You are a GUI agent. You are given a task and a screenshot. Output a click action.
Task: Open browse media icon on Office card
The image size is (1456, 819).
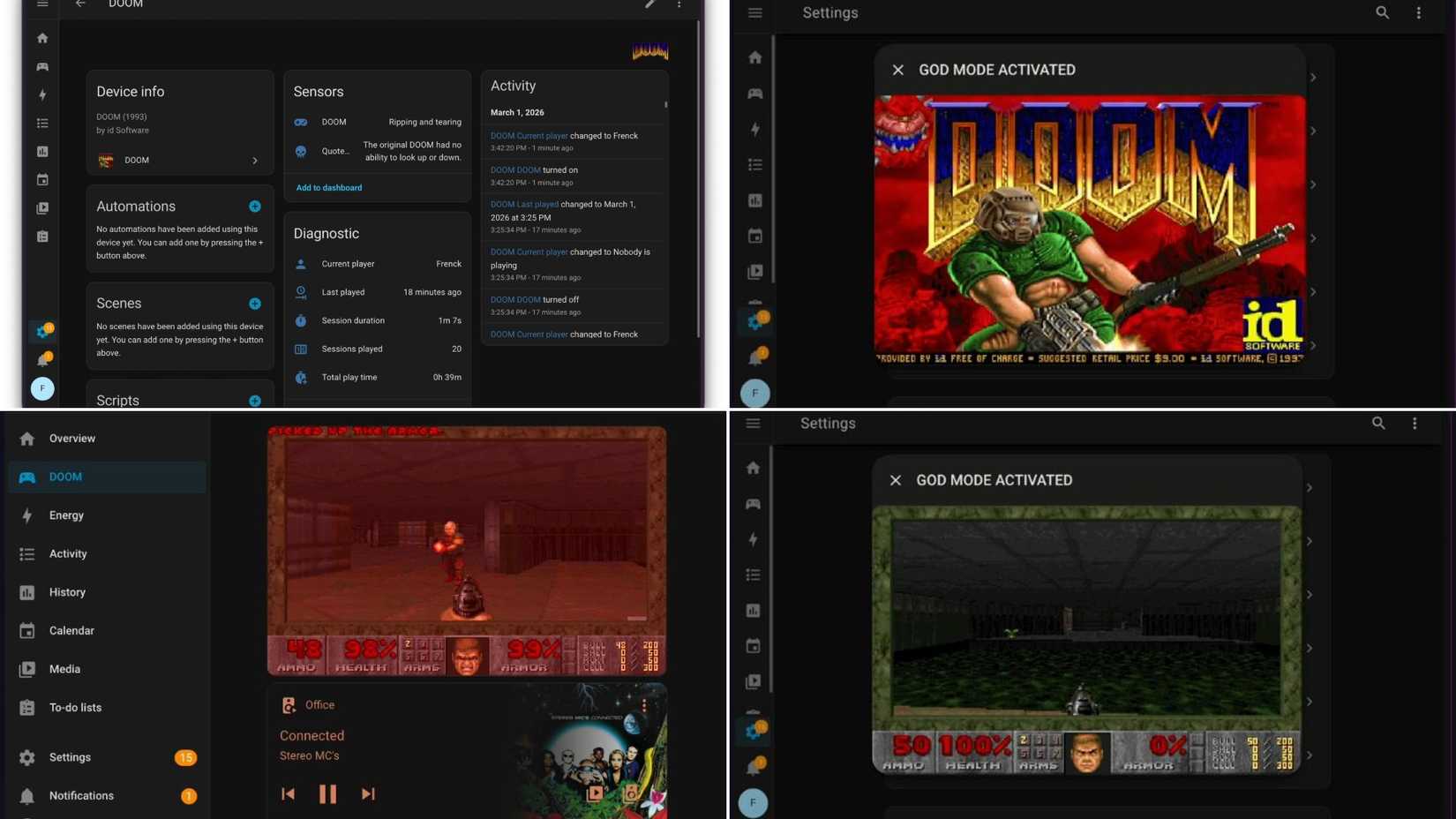point(596,793)
